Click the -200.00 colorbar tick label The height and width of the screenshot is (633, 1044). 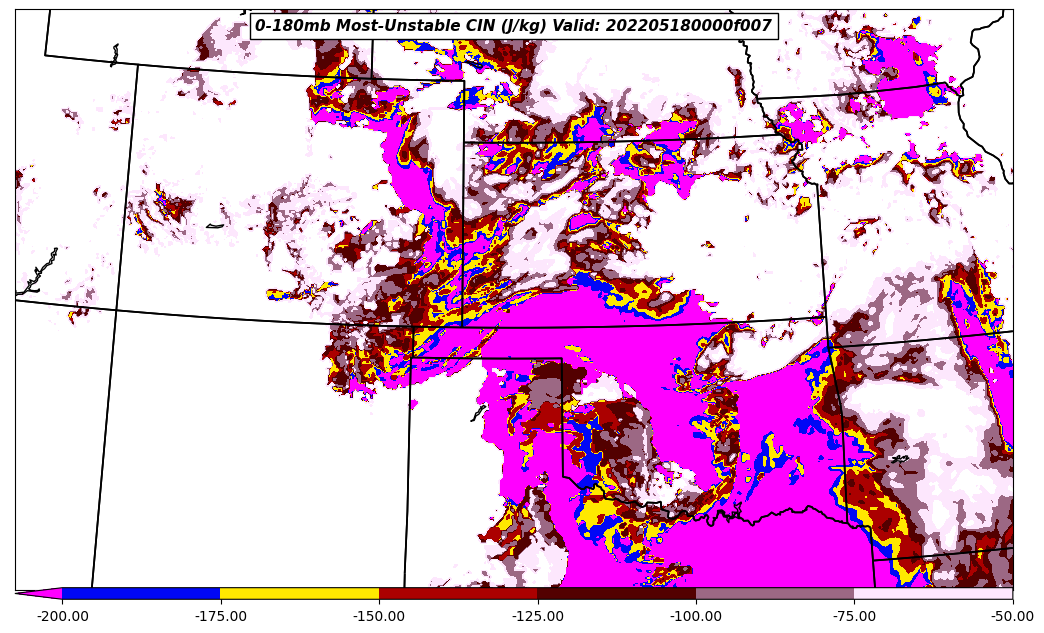click(62, 616)
